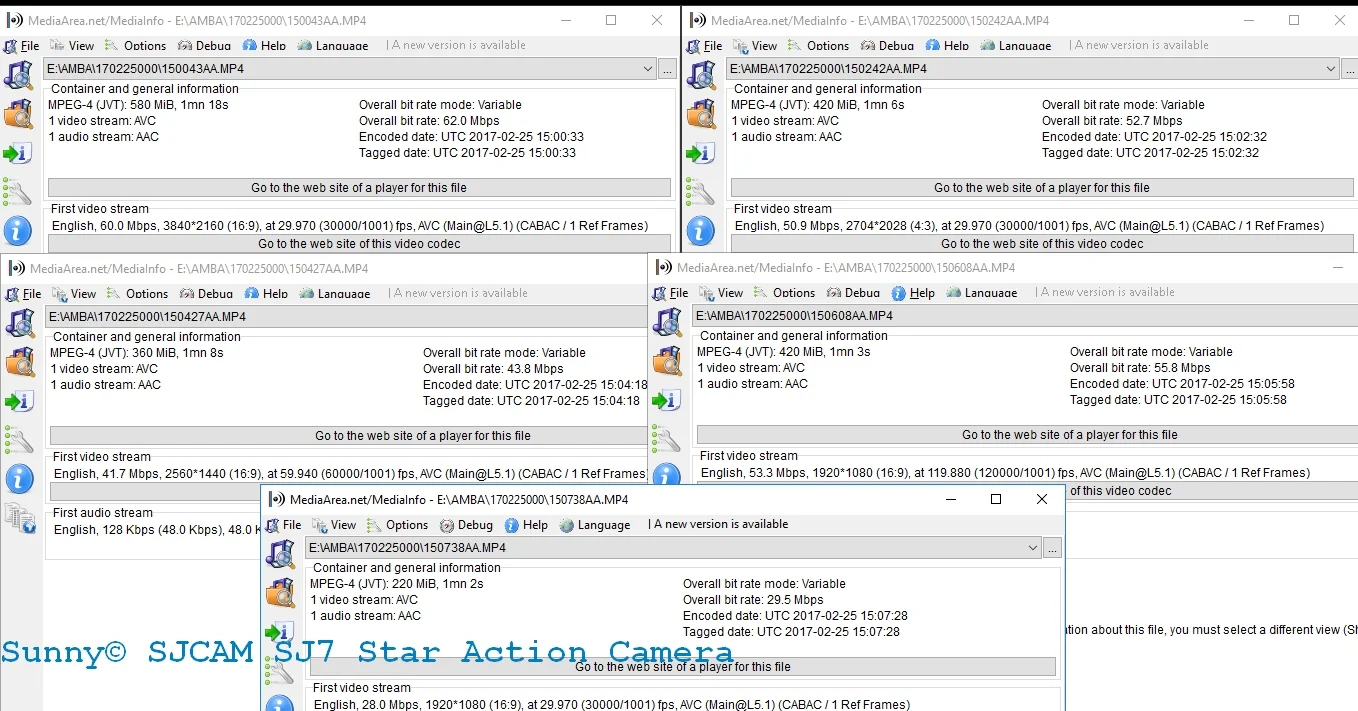Click the video codec web site button in 150242AA.MP4 window
Image resolution: width=1358 pixels, height=711 pixels.
[1042, 244]
